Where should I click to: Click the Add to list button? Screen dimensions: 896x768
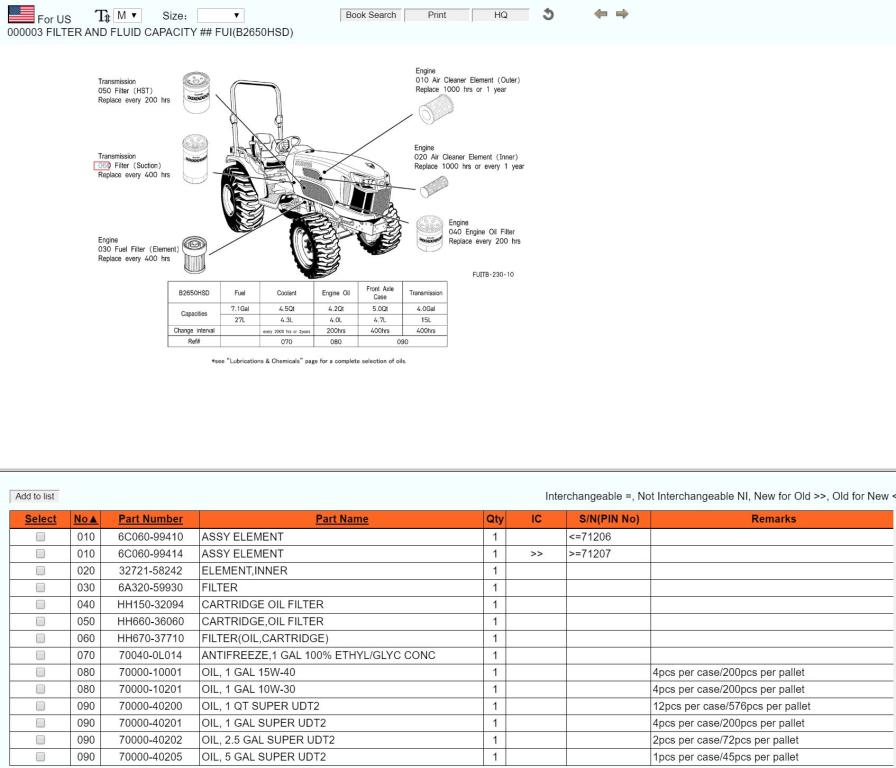click(35, 496)
